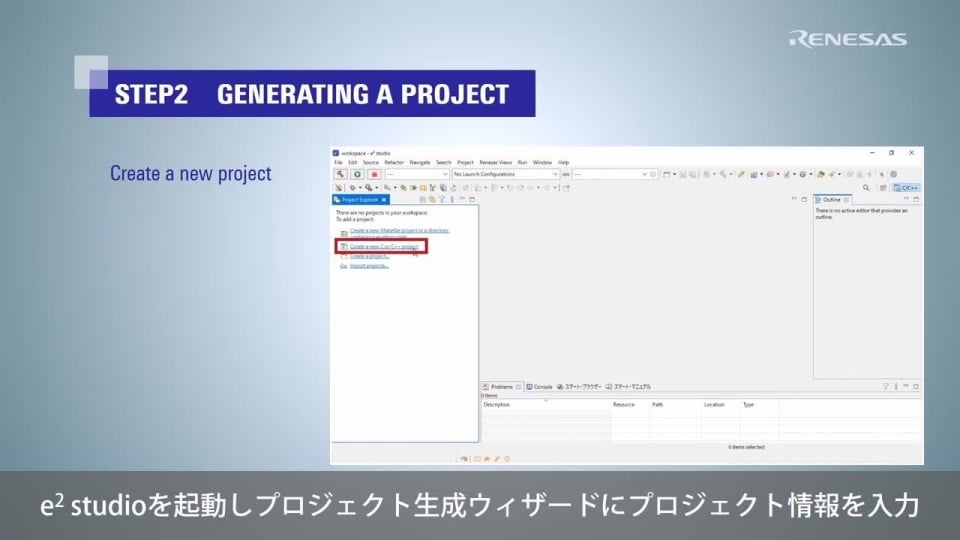Select the Problems tab
The image size is (960, 540).
[x=501, y=387]
